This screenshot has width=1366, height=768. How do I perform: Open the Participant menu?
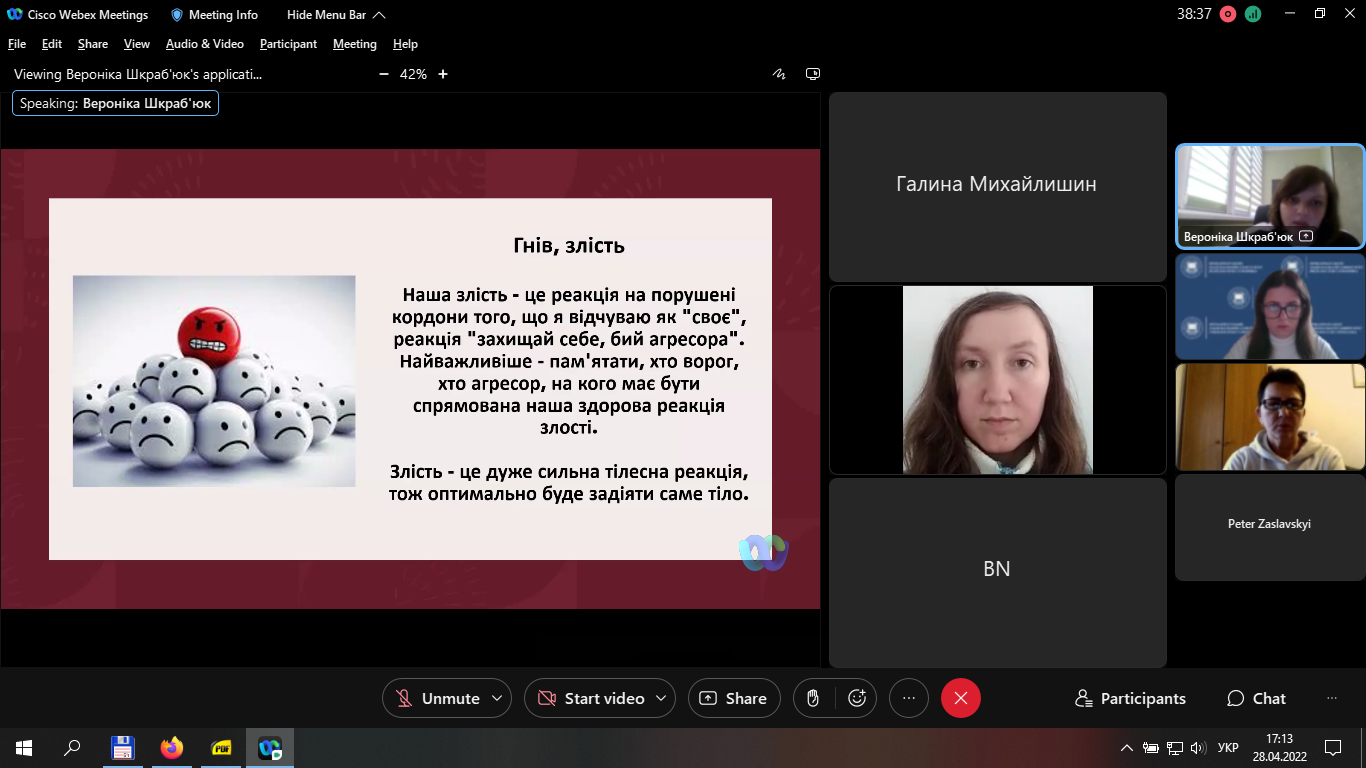click(x=288, y=44)
